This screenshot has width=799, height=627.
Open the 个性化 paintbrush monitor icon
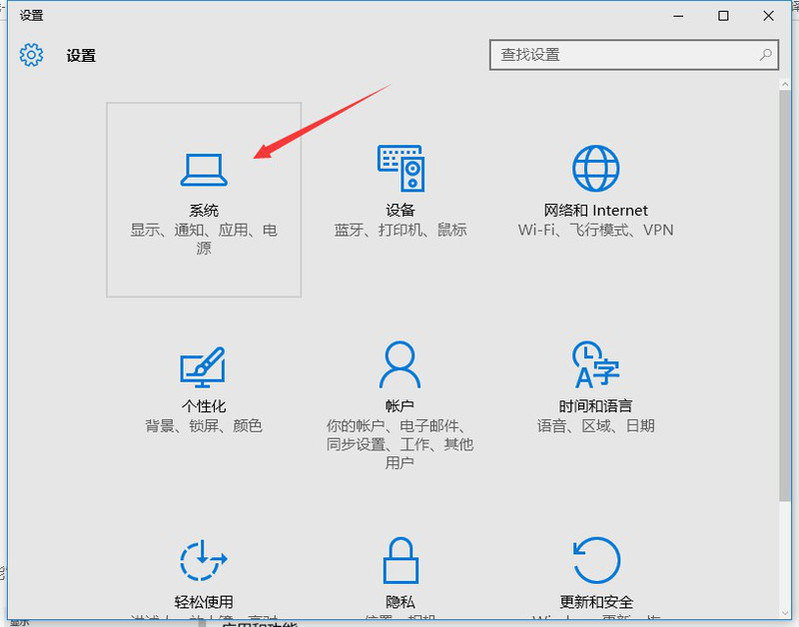(203, 367)
